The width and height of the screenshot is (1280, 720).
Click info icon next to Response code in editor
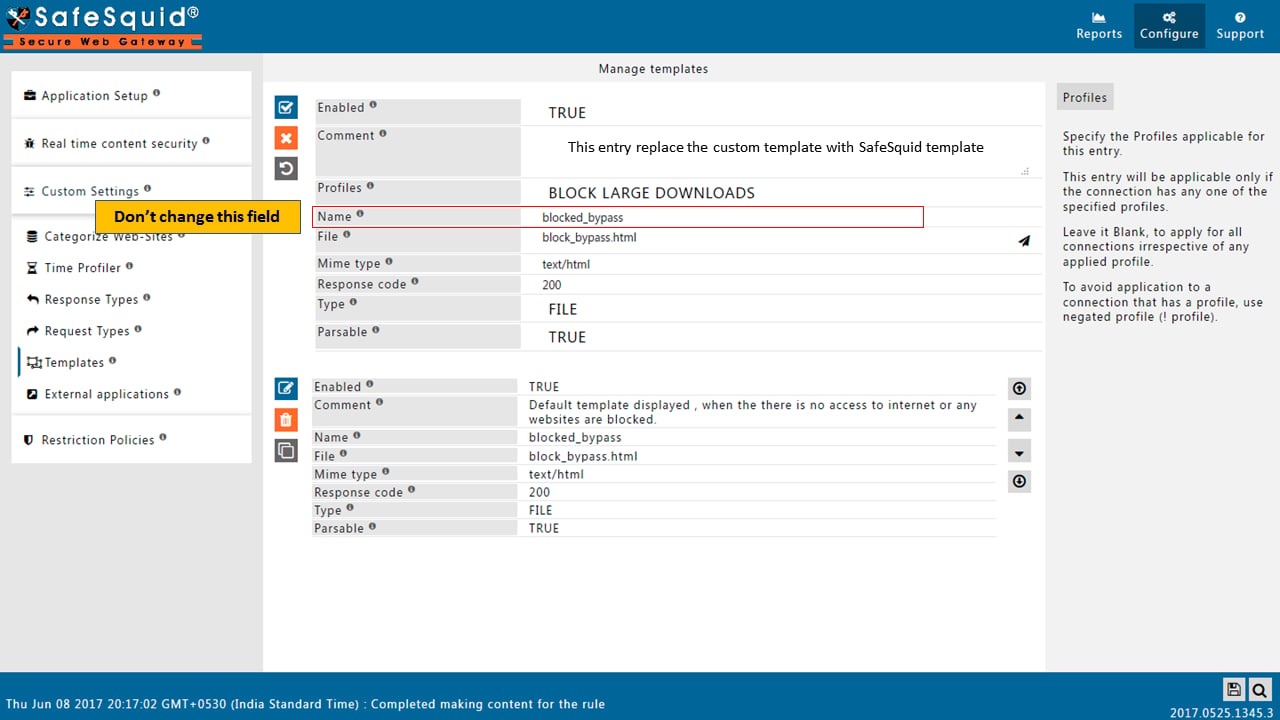click(x=415, y=282)
